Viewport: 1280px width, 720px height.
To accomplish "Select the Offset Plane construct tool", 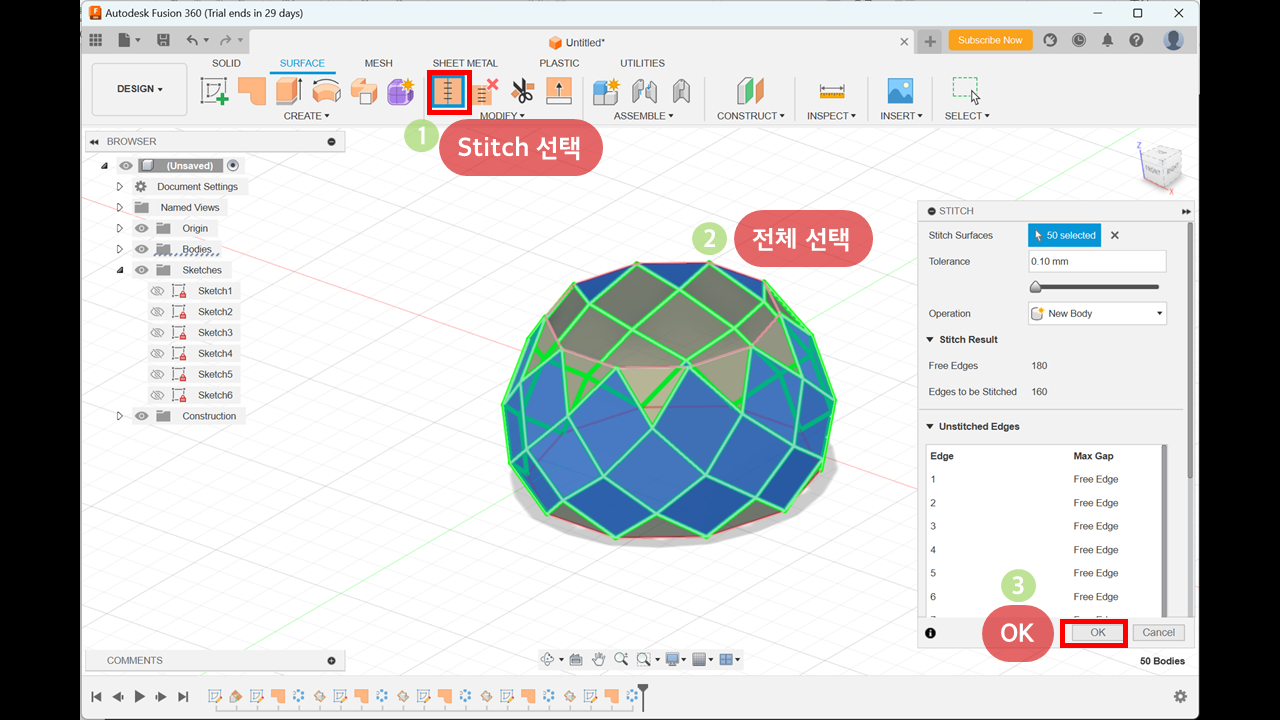I will pyautogui.click(x=750, y=91).
